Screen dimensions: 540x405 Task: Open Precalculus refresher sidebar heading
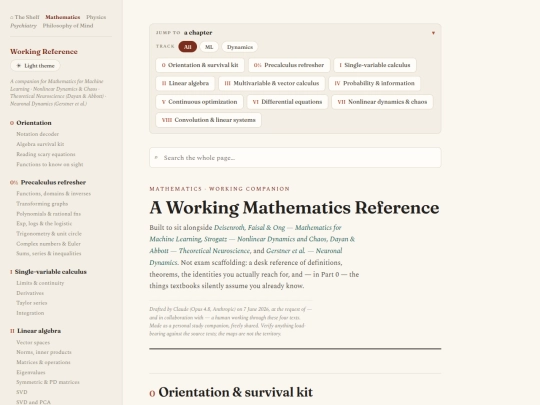[x=48, y=183]
